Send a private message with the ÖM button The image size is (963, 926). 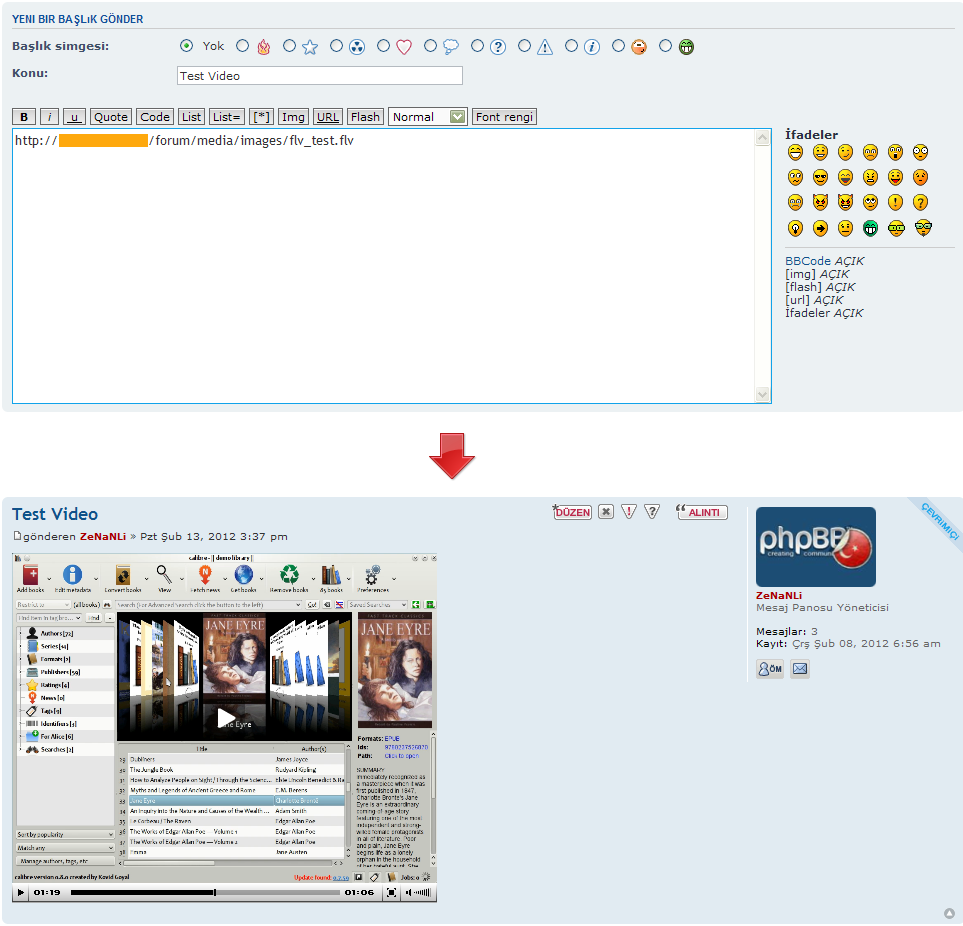[770, 669]
